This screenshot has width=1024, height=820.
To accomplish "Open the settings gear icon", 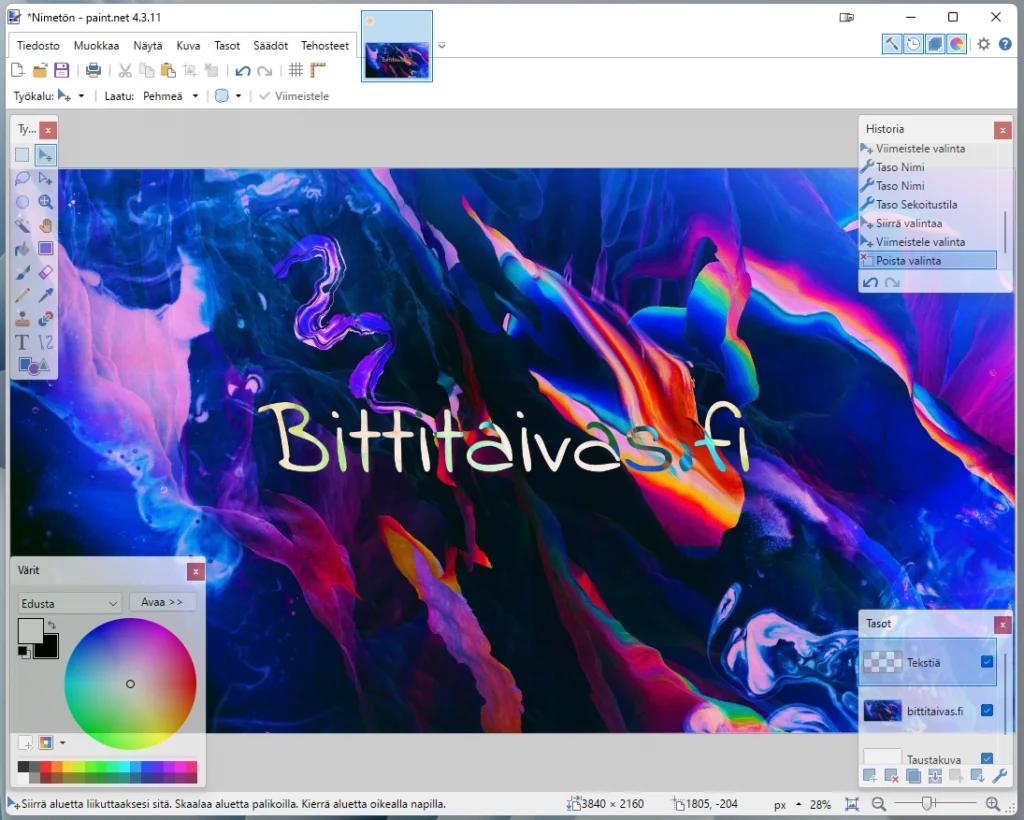I will pyautogui.click(x=984, y=44).
